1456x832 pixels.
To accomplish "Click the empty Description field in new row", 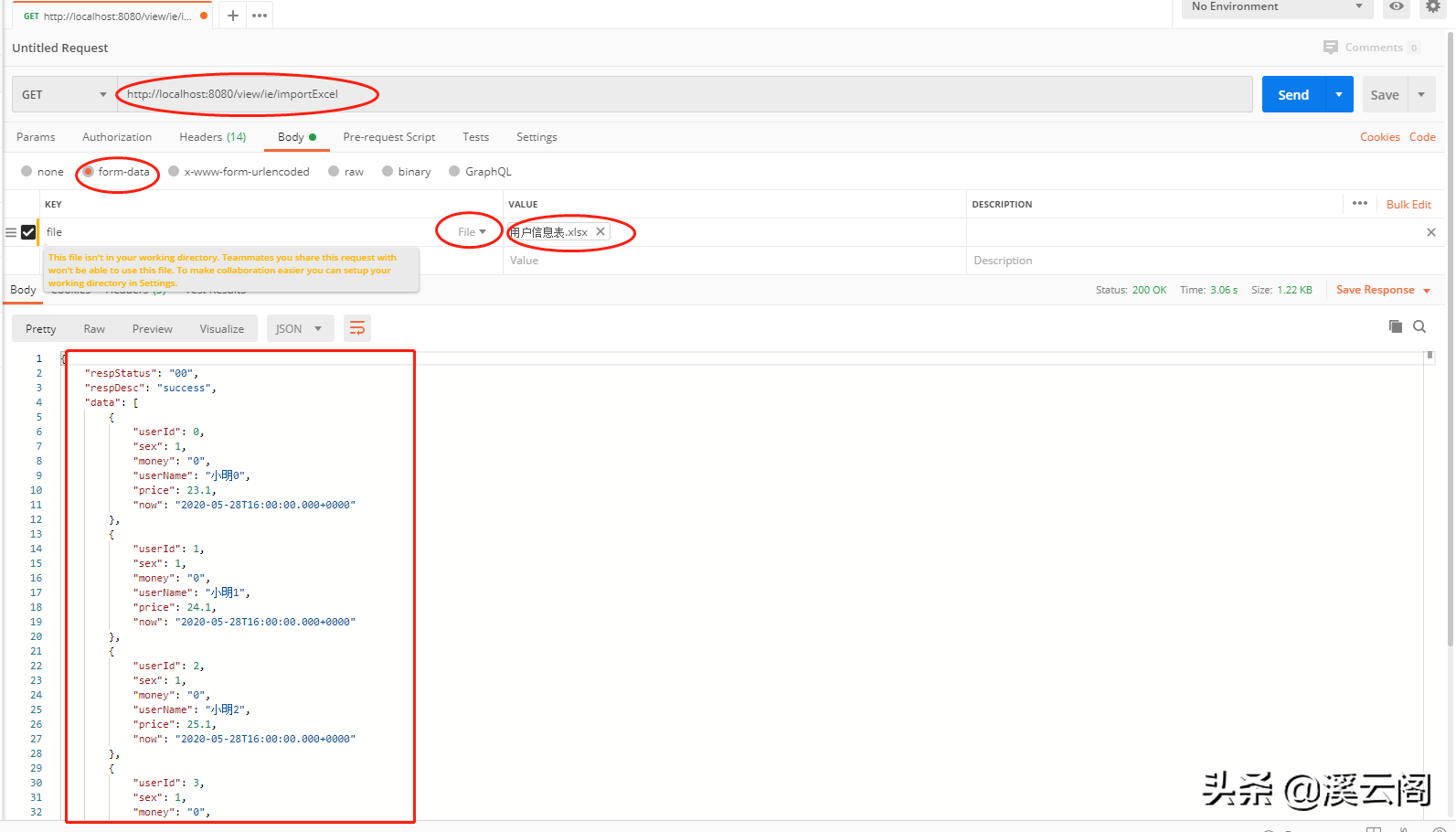I will click(1206, 261).
